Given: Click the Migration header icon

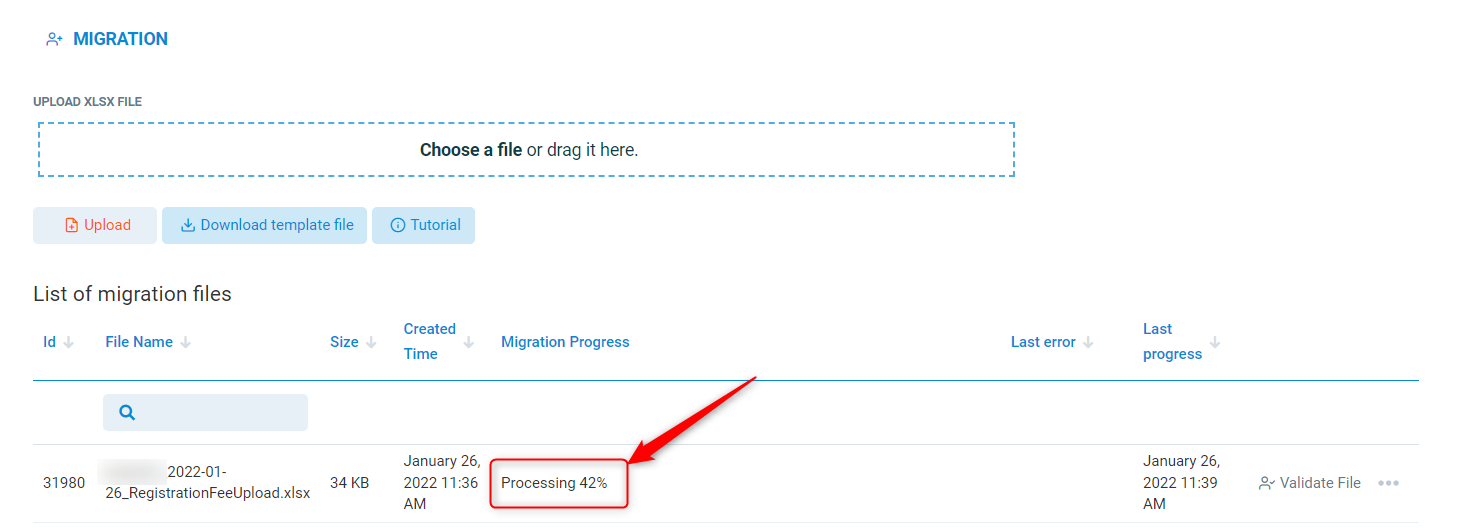Looking at the screenshot, I should [54, 40].
